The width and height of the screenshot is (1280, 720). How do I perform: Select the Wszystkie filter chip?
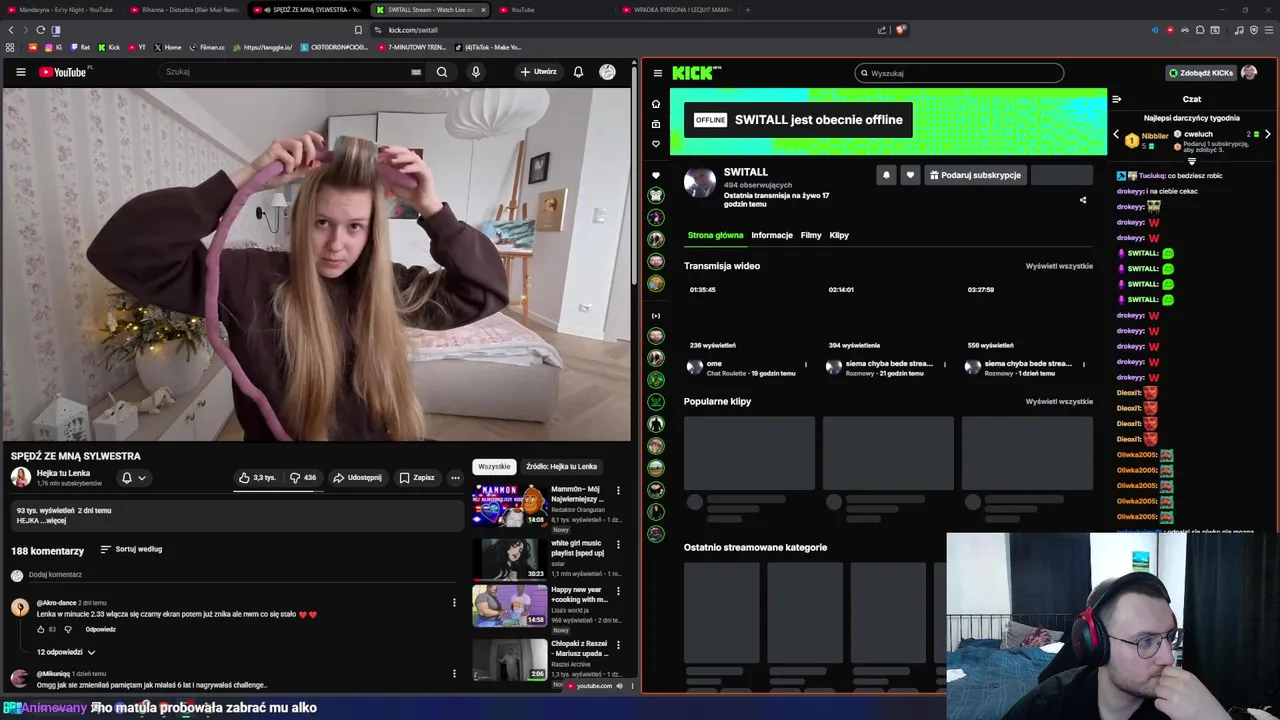pos(494,467)
